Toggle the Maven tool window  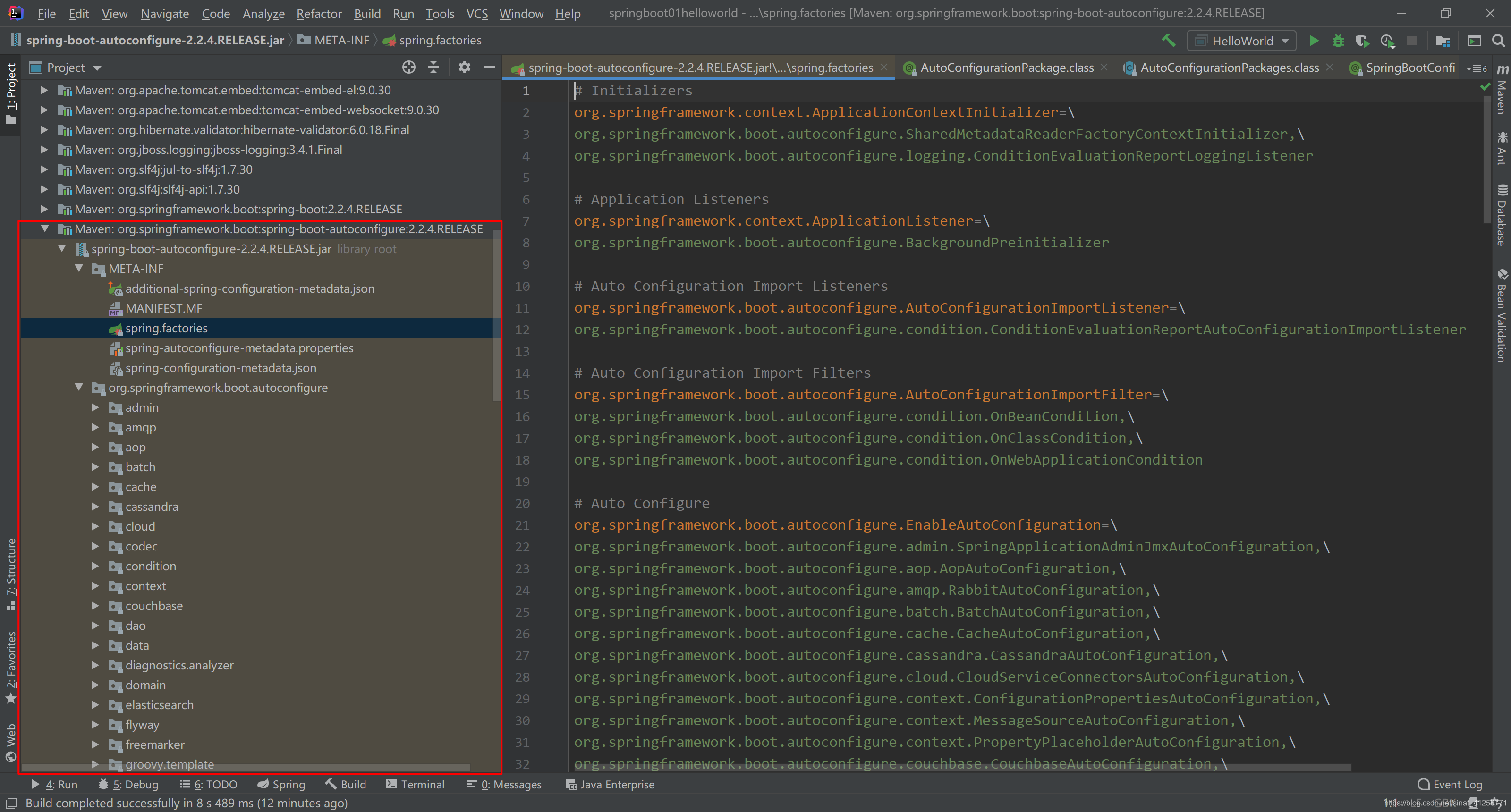pos(1502,90)
